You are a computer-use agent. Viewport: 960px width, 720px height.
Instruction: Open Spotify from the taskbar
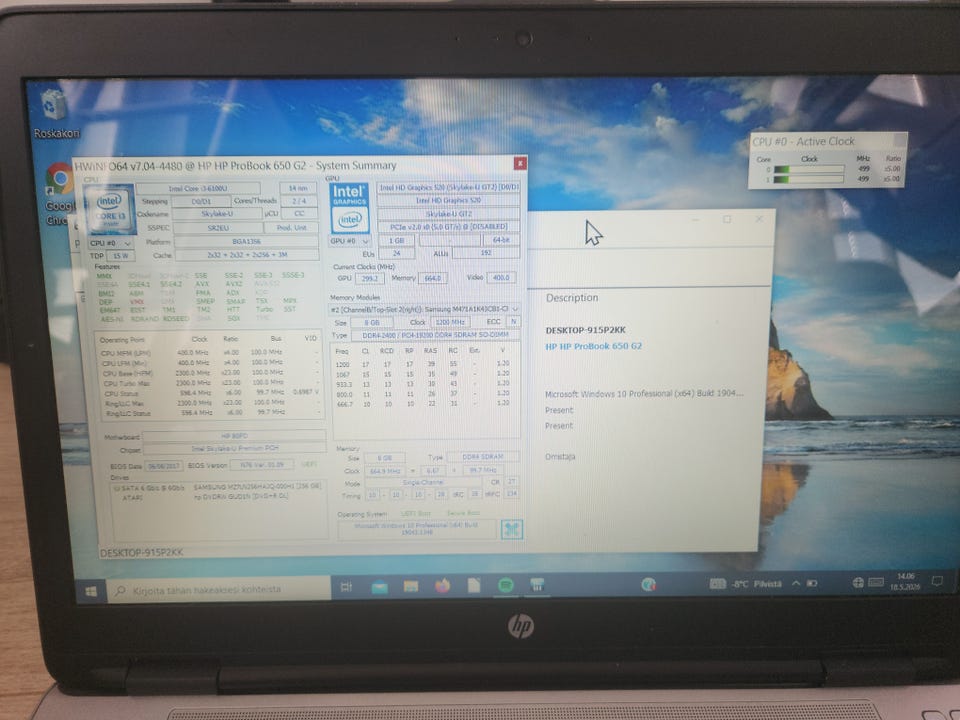coord(506,585)
